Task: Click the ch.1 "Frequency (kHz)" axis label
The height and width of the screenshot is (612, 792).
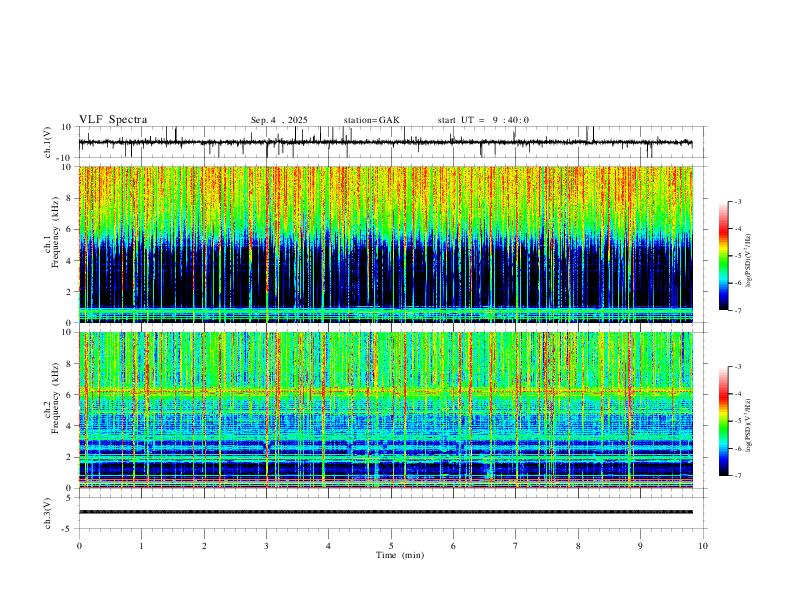Action: 55,233
